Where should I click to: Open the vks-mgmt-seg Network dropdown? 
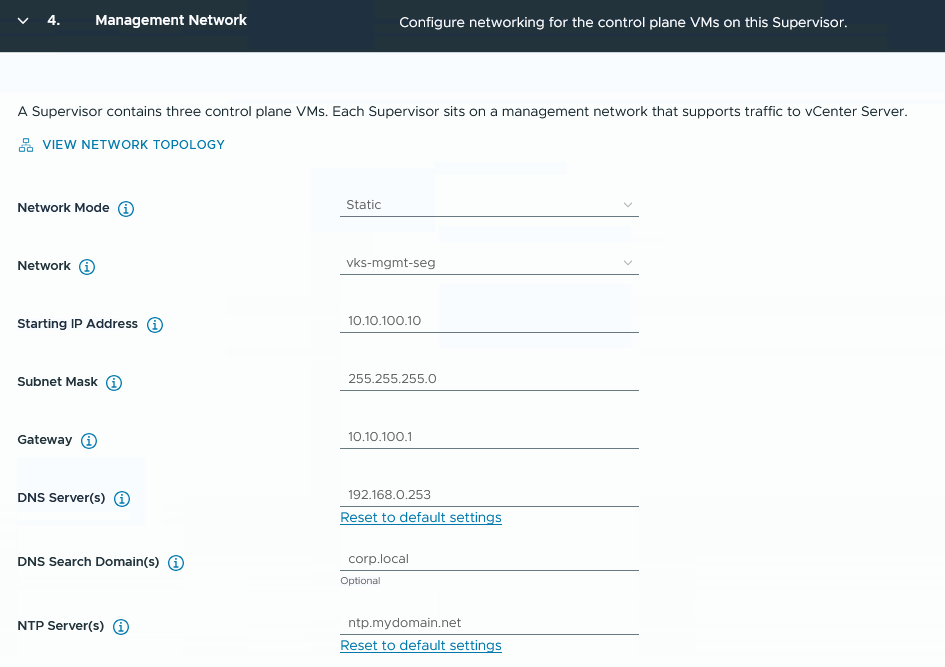pyautogui.click(x=489, y=263)
